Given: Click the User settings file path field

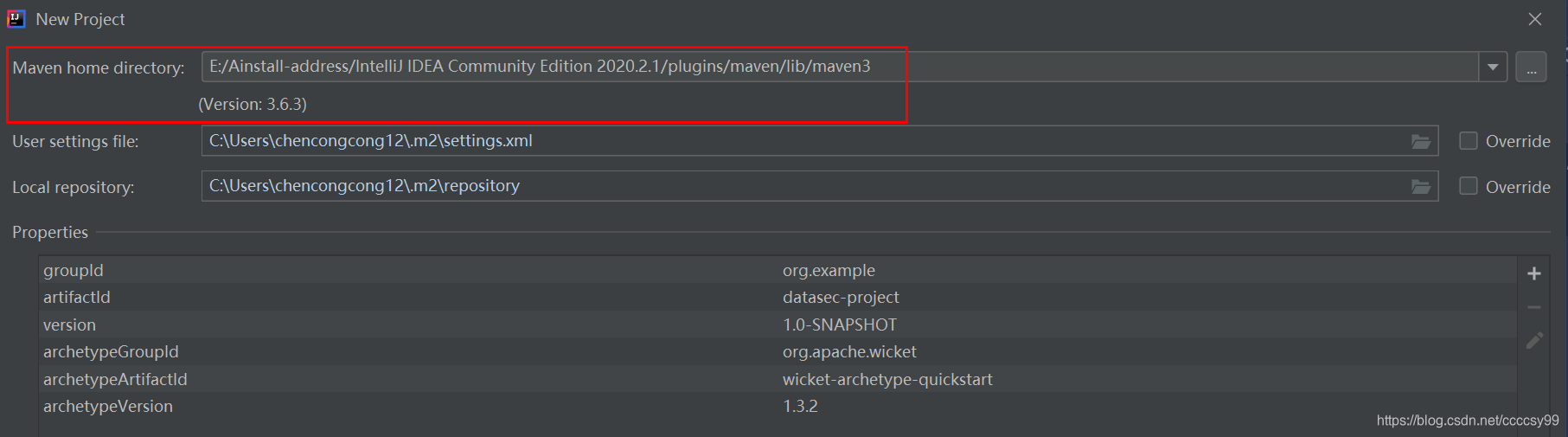Looking at the screenshot, I should pos(819,141).
